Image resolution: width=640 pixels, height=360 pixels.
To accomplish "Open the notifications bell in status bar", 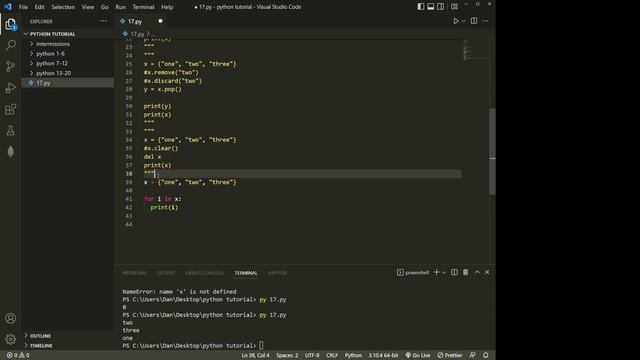I will click(x=486, y=355).
